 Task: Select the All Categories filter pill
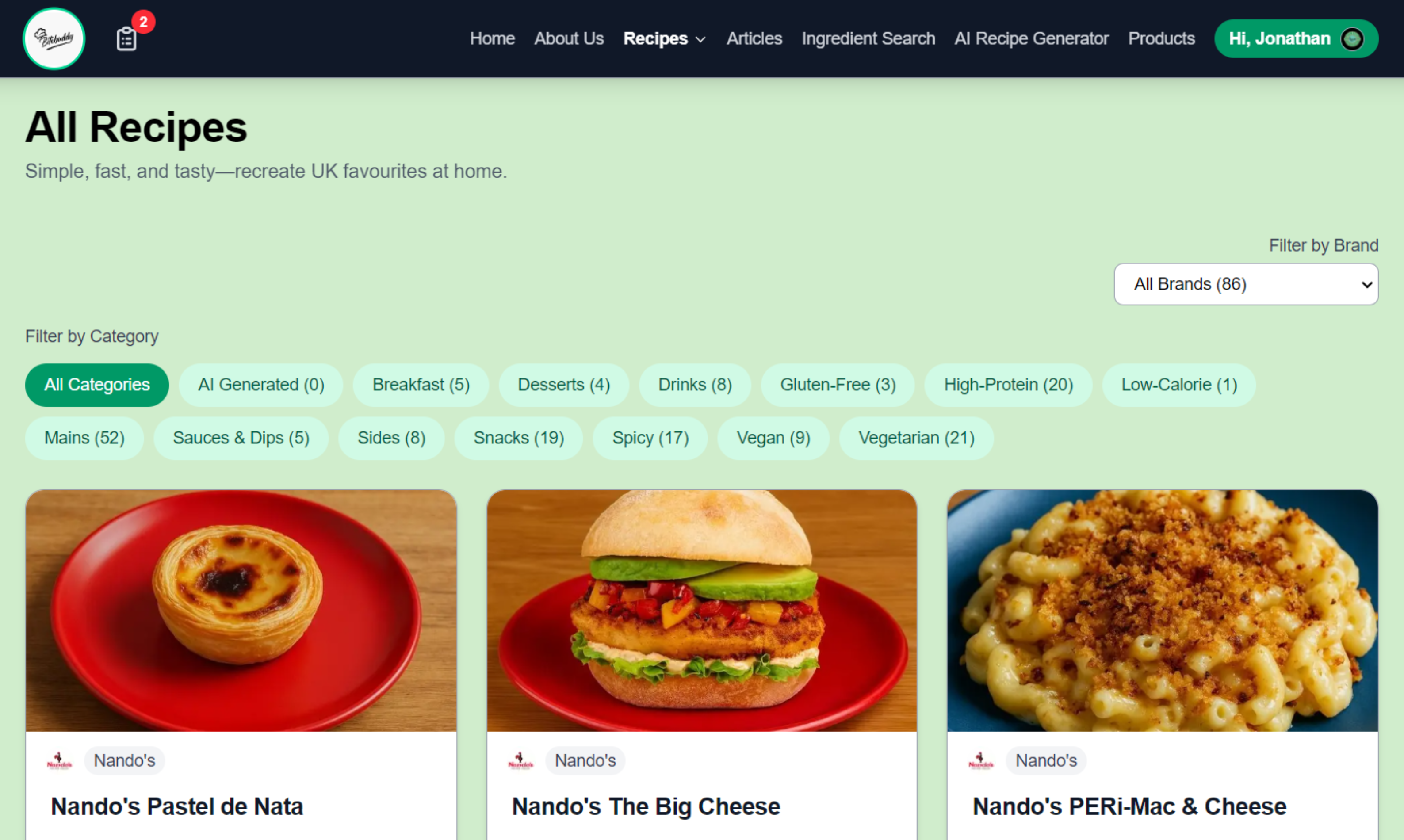[97, 385]
